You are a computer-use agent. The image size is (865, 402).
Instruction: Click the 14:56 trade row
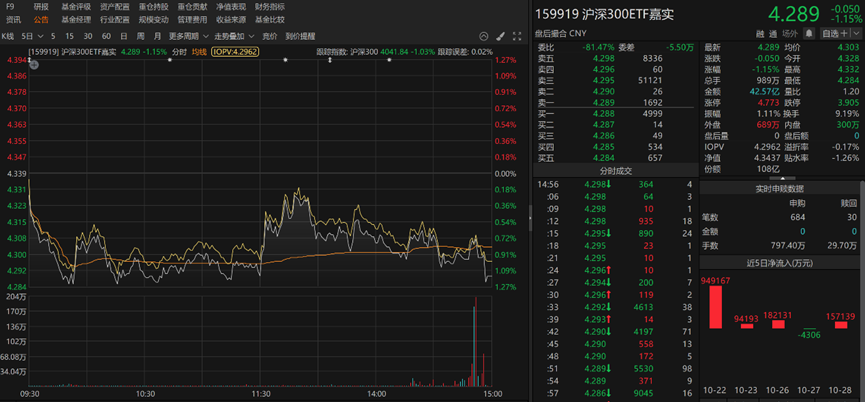(615, 184)
